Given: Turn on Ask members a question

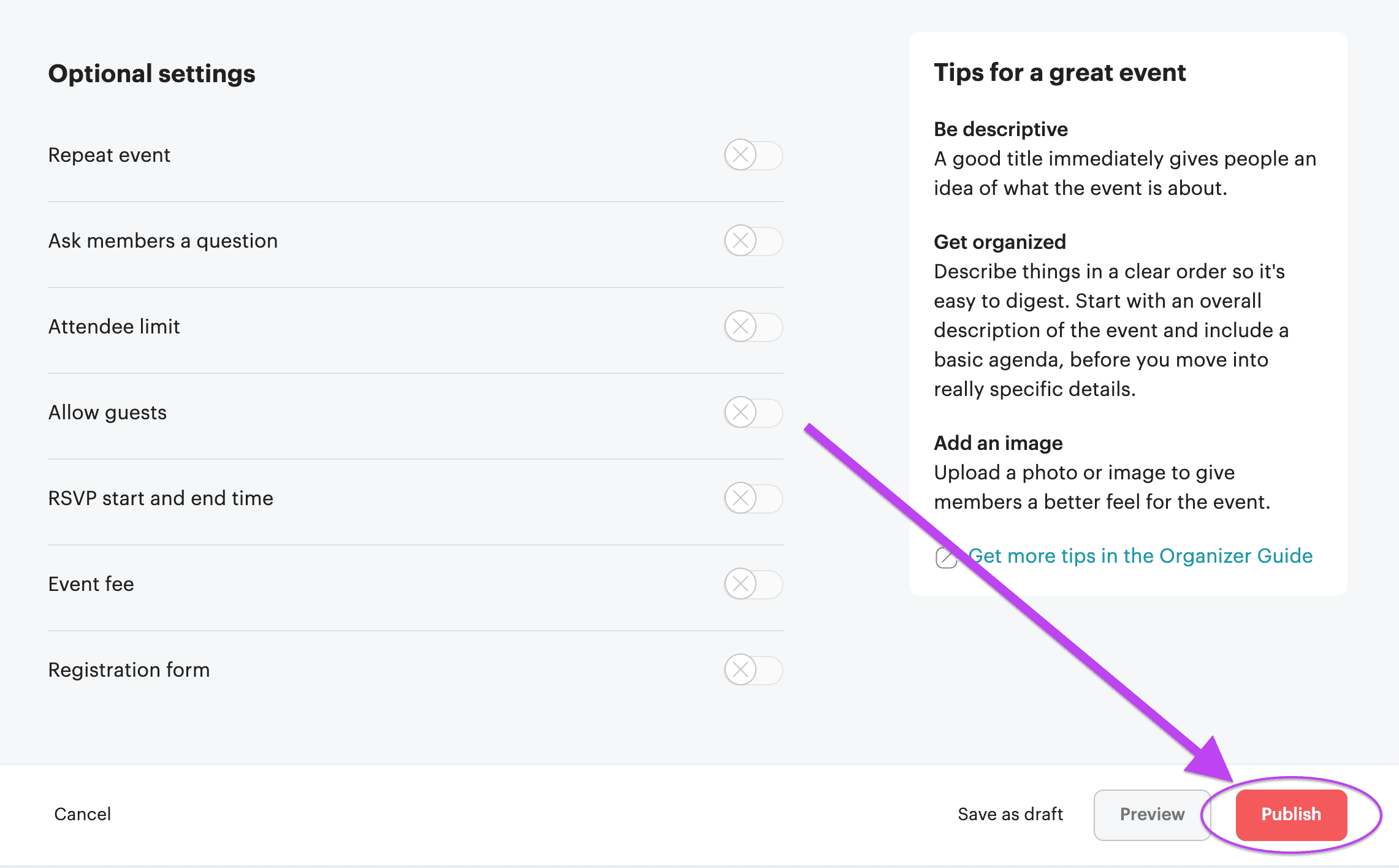Looking at the screenshot, I should click(753, 242).
